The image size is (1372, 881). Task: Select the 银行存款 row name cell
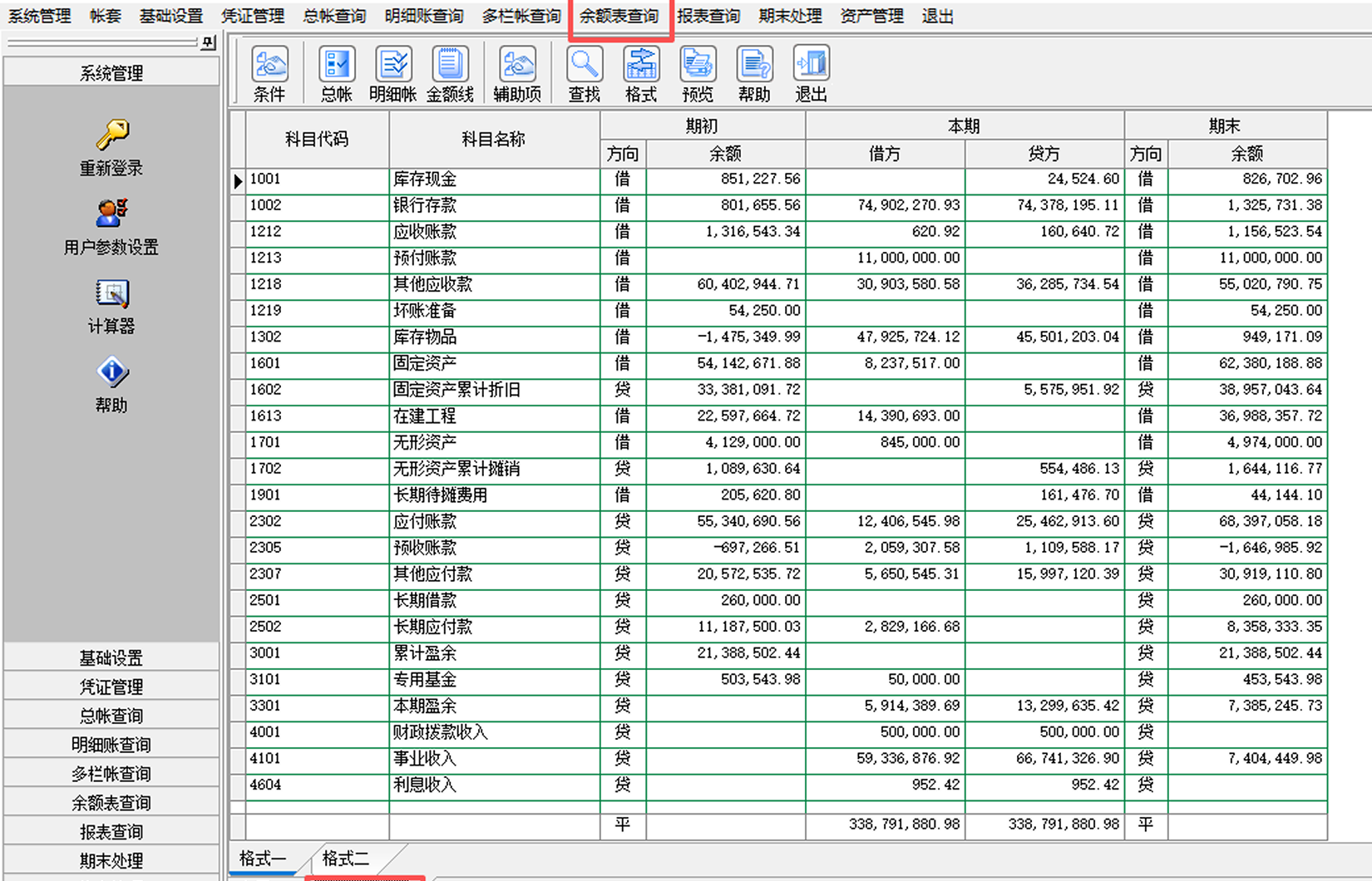tap(494, 206)
